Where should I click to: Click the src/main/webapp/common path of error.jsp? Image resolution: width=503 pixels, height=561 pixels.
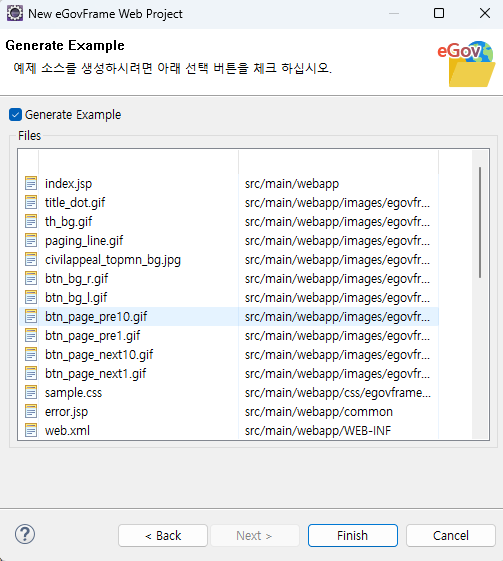(319, 412)
